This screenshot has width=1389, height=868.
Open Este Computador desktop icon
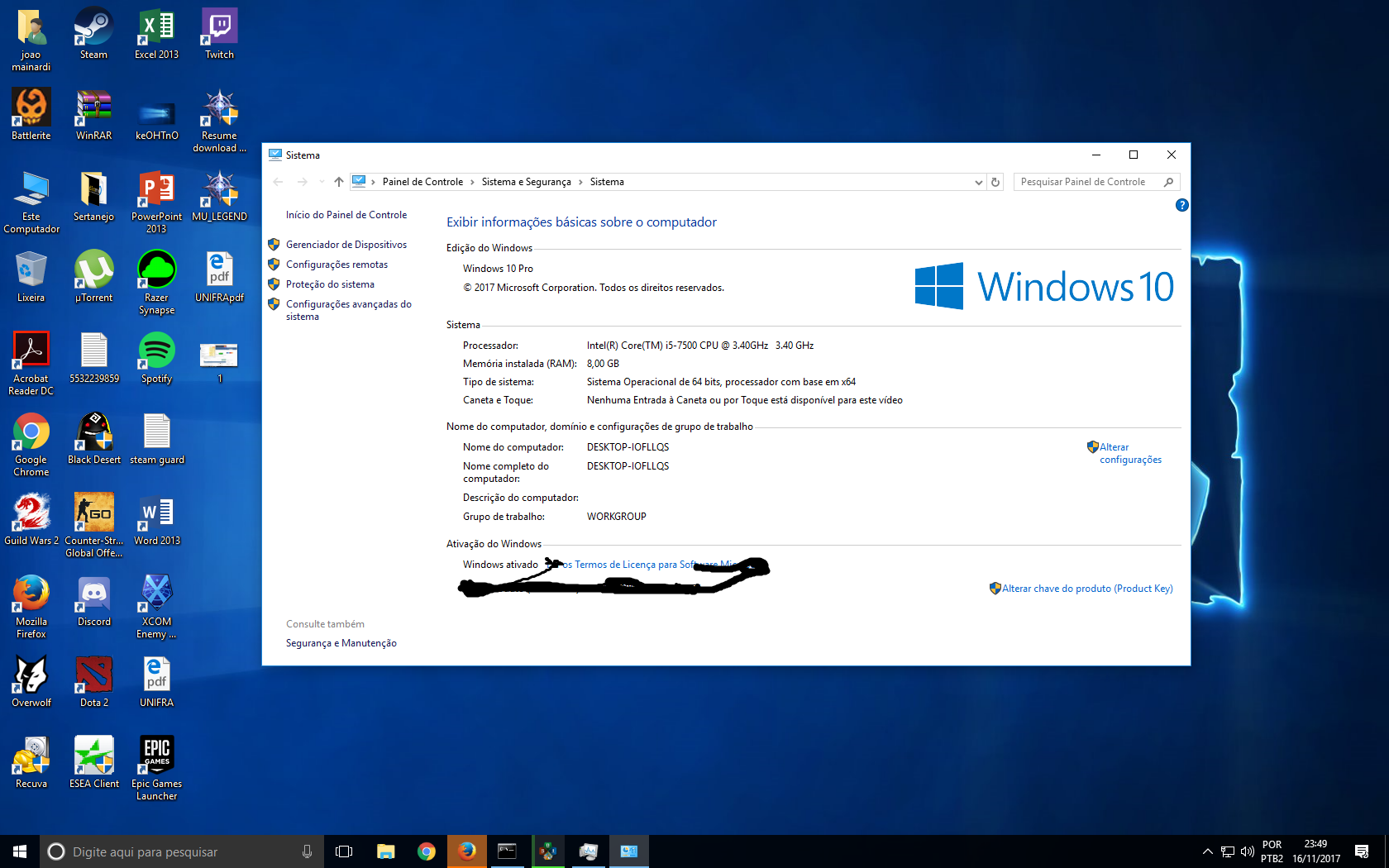click(x=31, y=203)
